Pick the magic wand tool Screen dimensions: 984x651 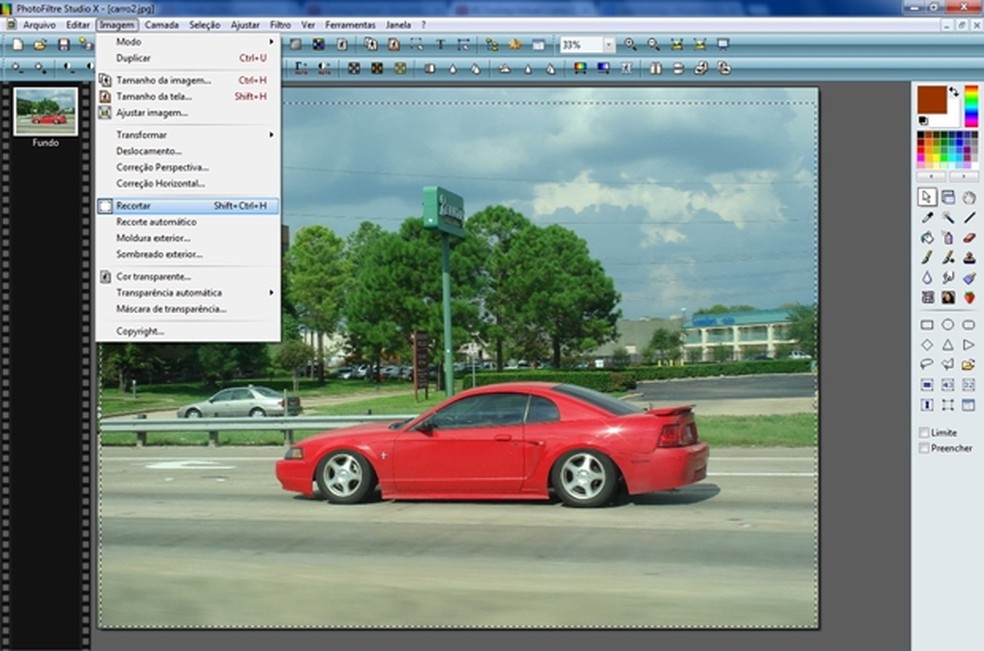(948, 217)
